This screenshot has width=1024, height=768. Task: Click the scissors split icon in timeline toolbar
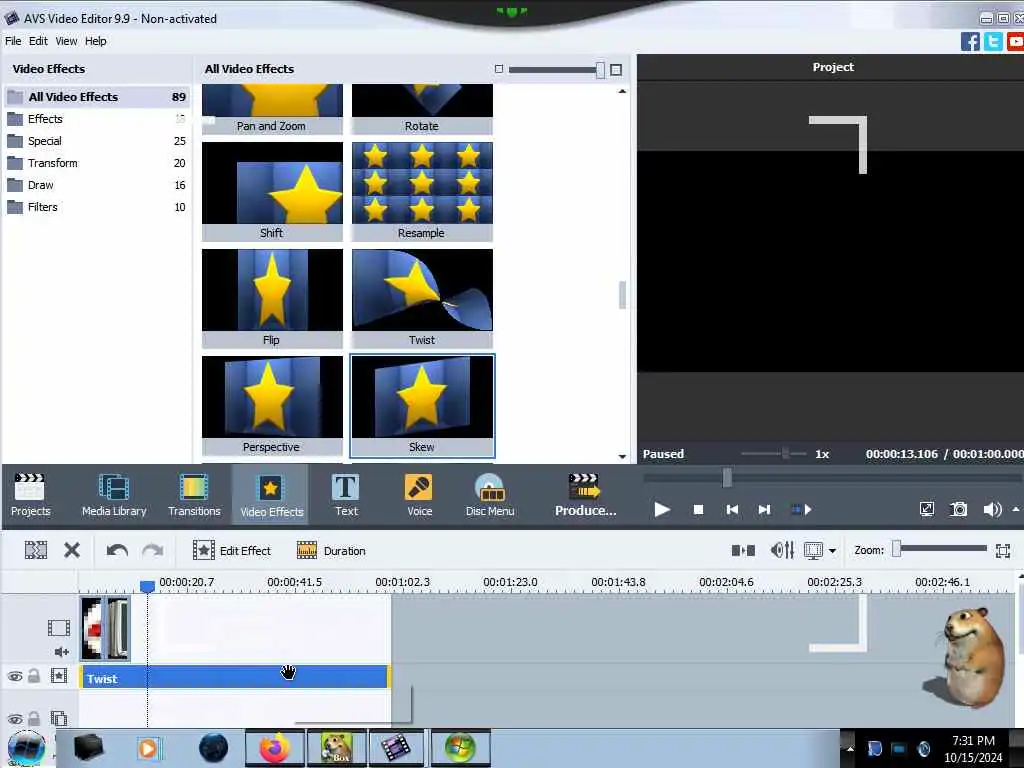click(x=36, y=551)
